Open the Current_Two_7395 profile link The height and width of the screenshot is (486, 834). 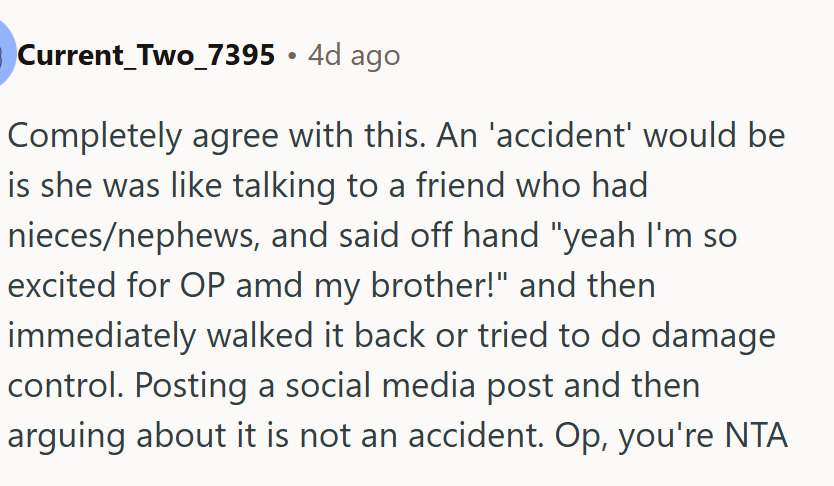(147, 56)
